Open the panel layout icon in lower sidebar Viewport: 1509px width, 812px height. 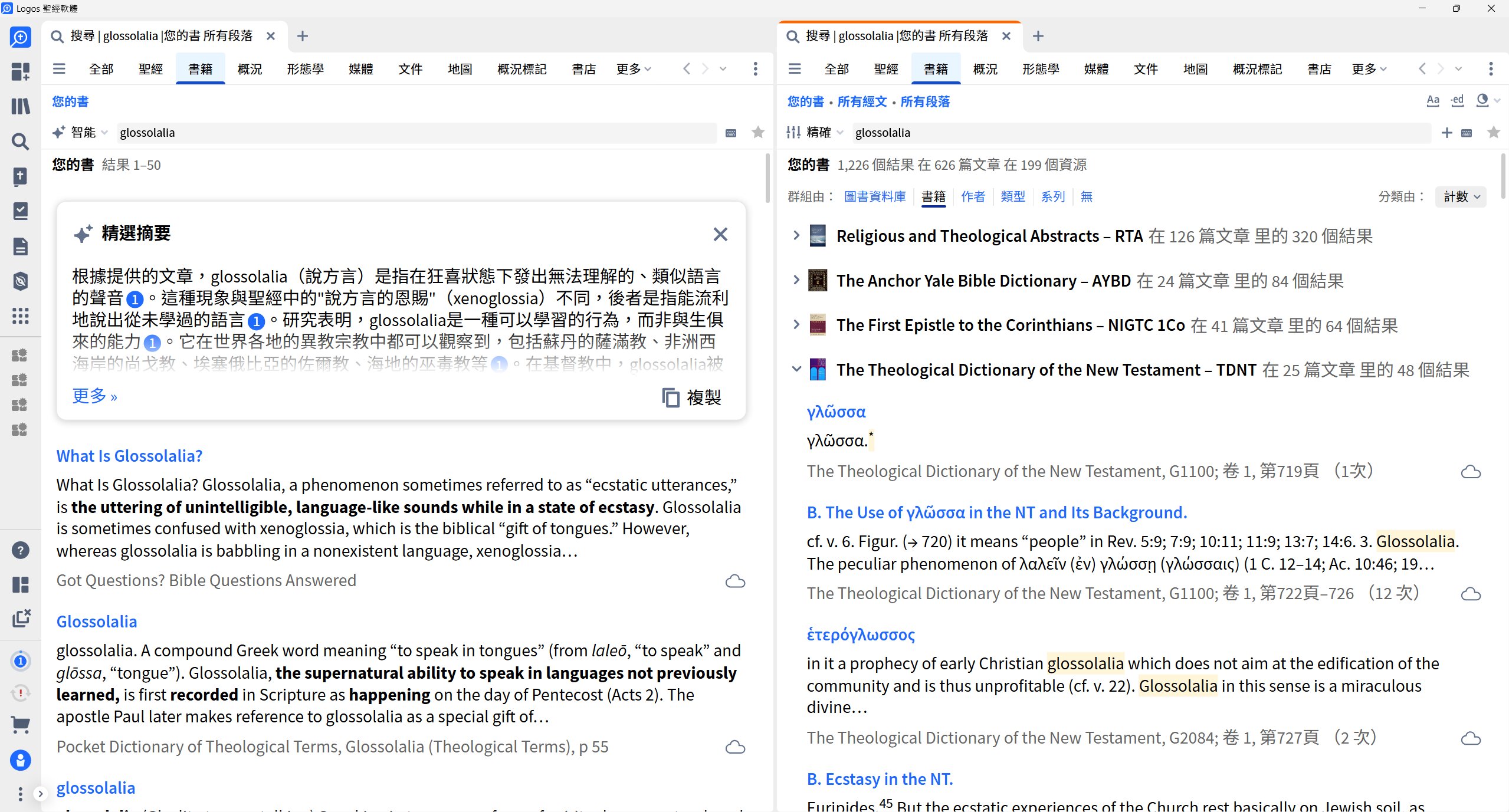click(x=20, y=584)
